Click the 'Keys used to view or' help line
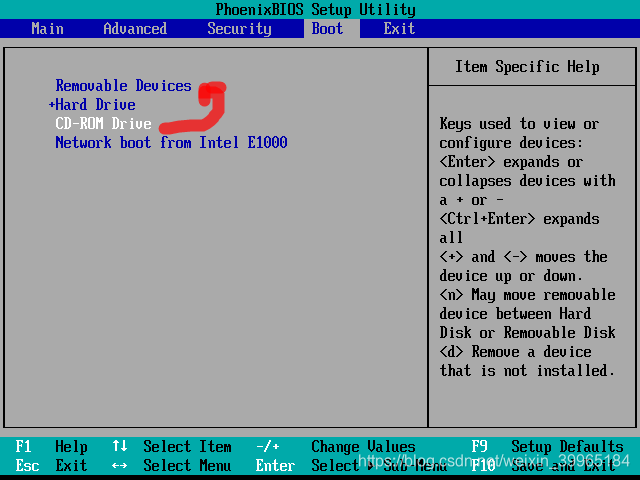Viewport: 640px width, 480px height. coord(519,124)
